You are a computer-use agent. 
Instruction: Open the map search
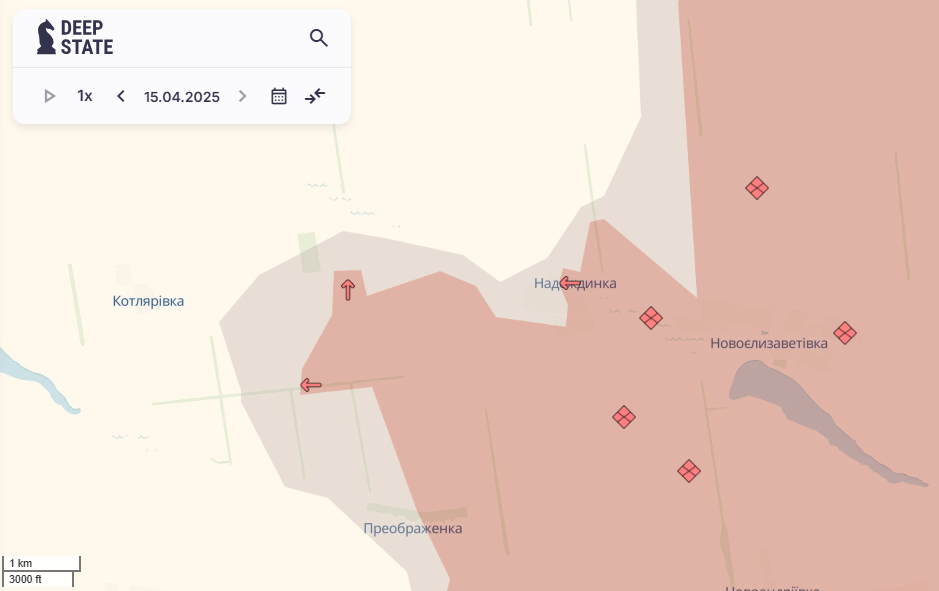coord(319,38)
